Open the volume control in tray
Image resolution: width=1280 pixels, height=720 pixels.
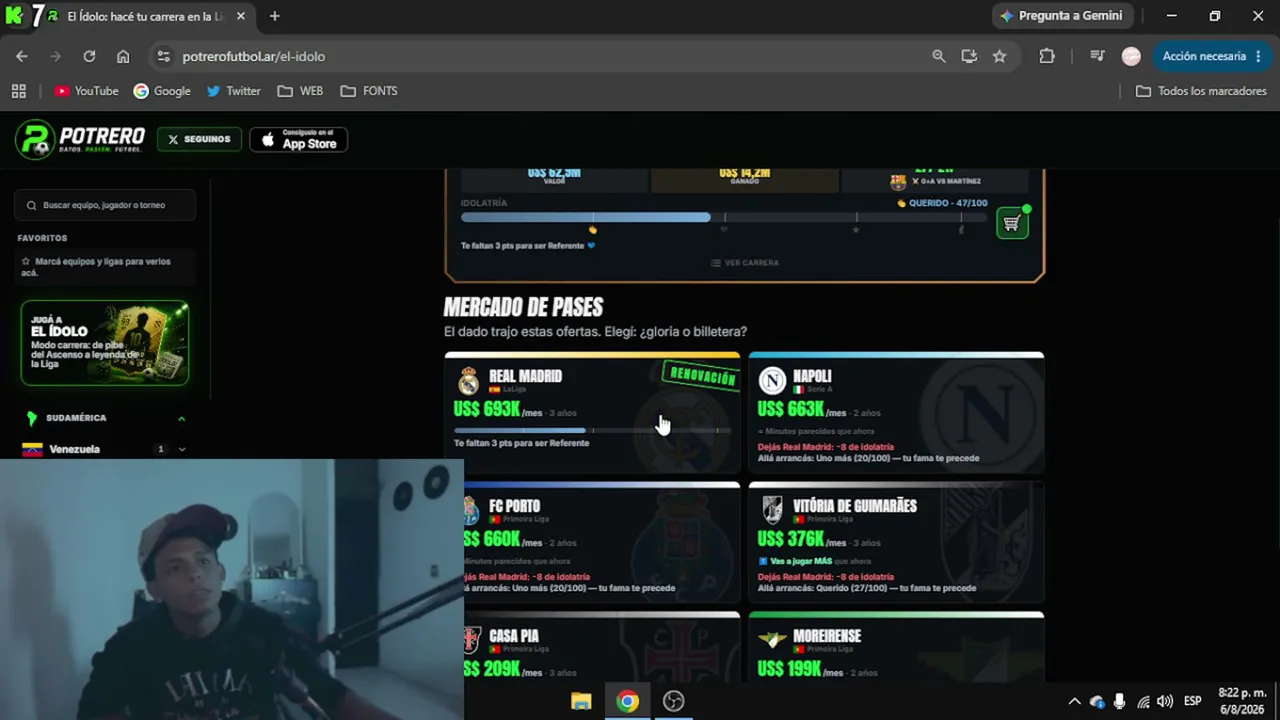(1164, 701)
